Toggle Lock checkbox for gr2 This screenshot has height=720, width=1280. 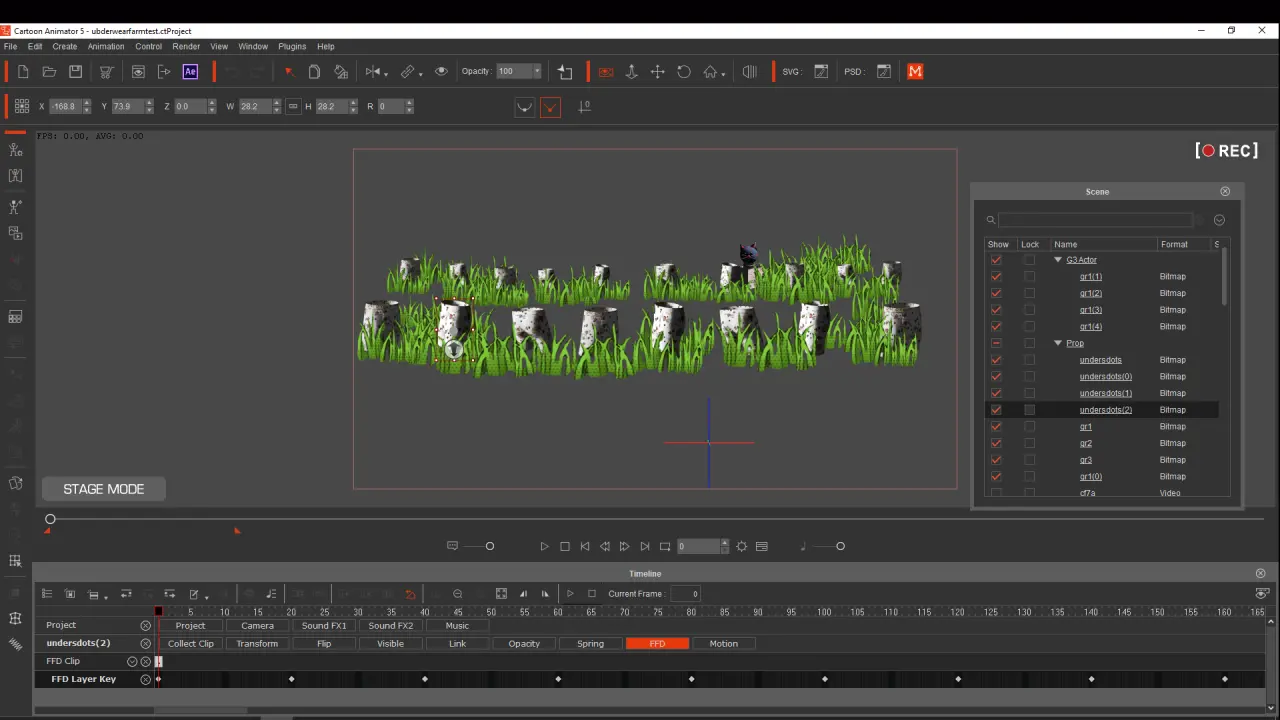(x=1030, y=443)
